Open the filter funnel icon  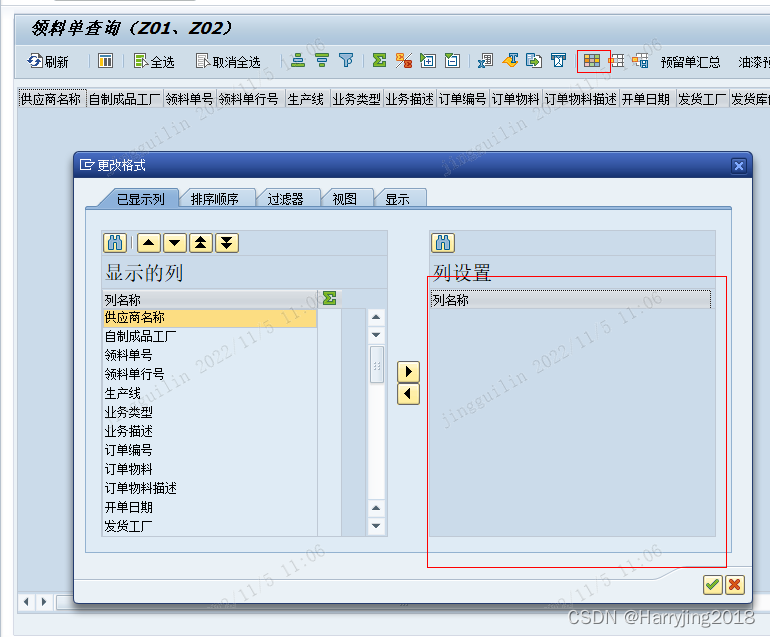click(x=346, y=60)
